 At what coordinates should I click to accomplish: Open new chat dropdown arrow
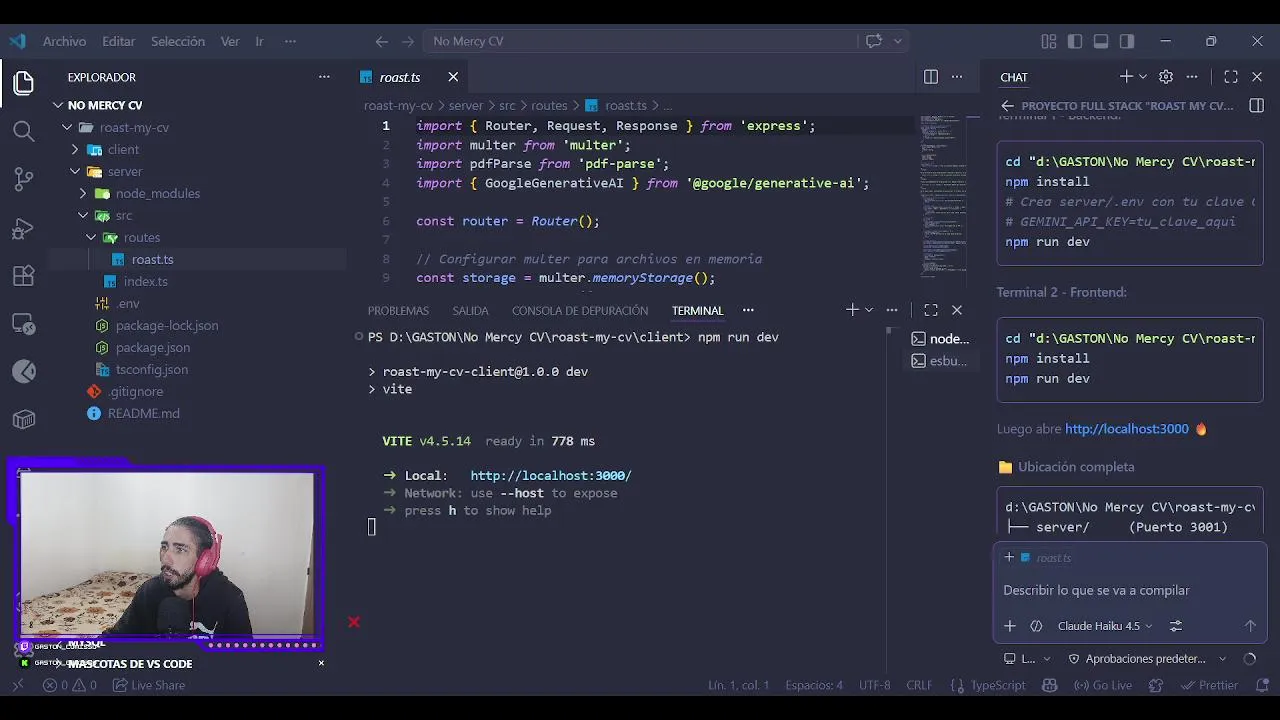click(1143, 77)
